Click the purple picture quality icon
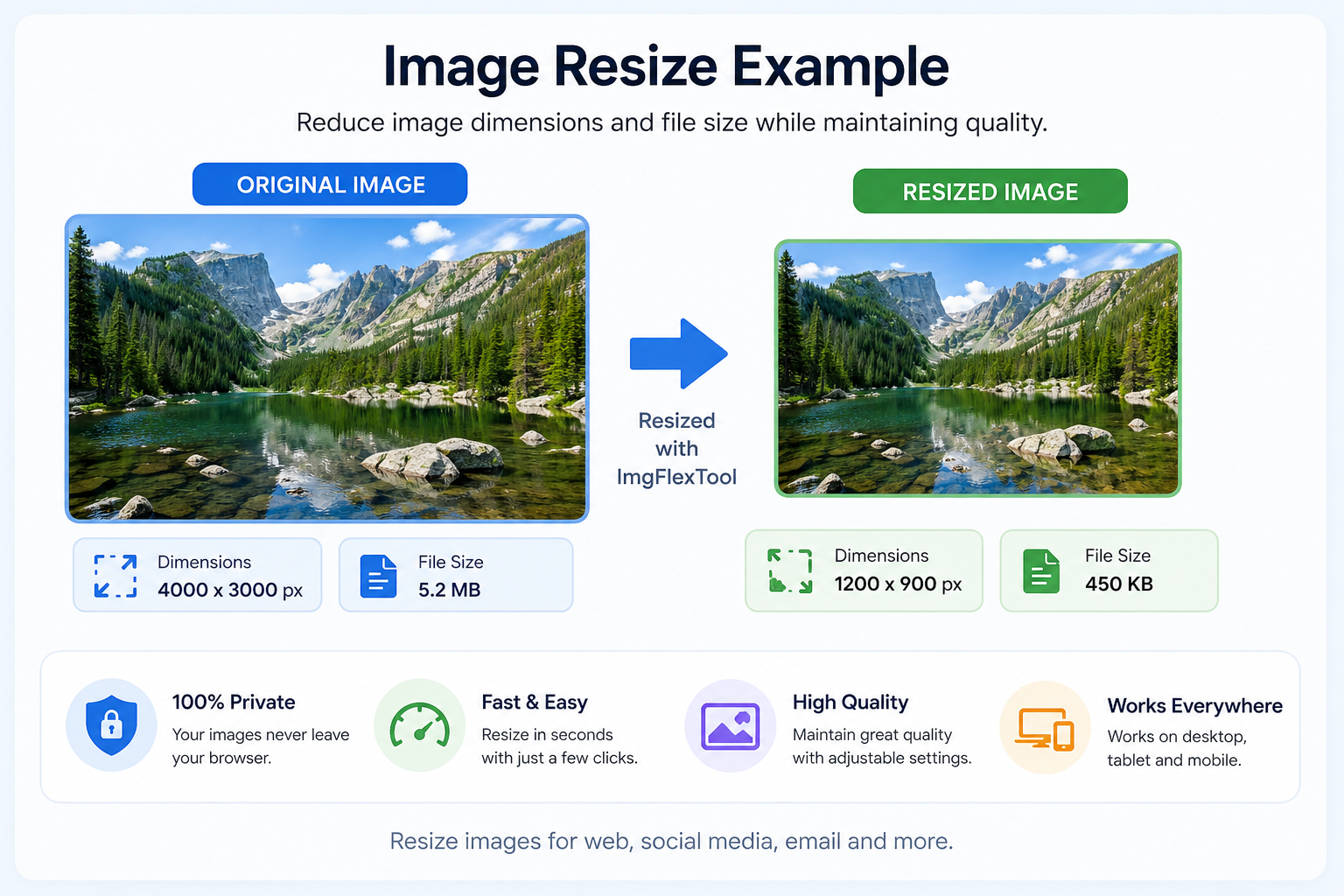The image size is (1344, 896). tap(731, 726)
